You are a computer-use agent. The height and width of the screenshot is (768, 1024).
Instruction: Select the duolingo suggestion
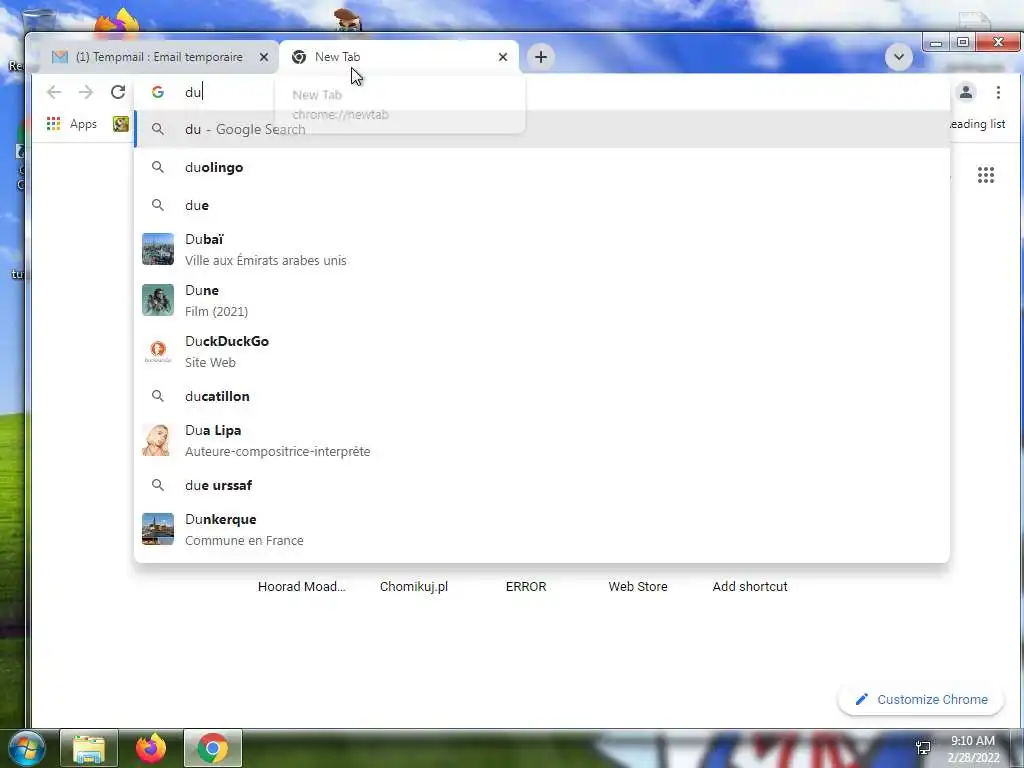542,167
